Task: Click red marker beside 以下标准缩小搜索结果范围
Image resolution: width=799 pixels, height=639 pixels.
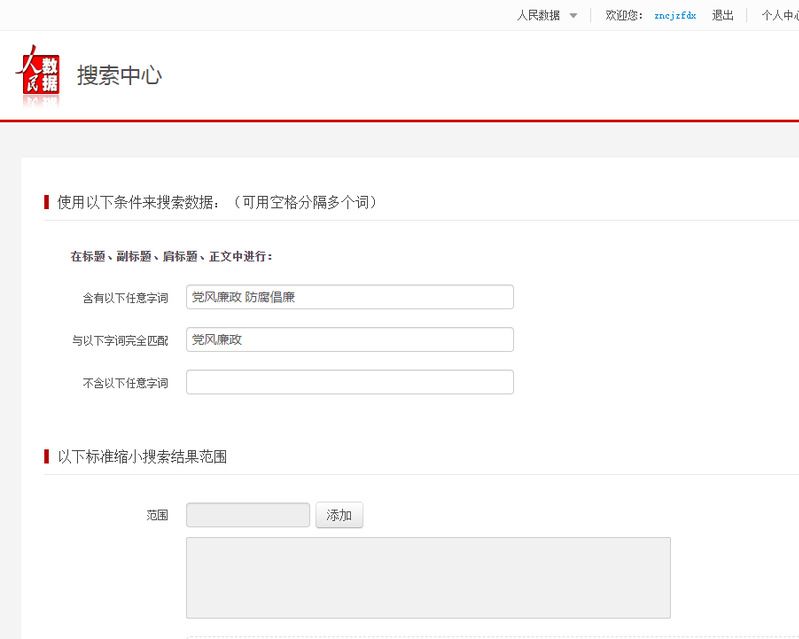Action: [x=46, y=456]
